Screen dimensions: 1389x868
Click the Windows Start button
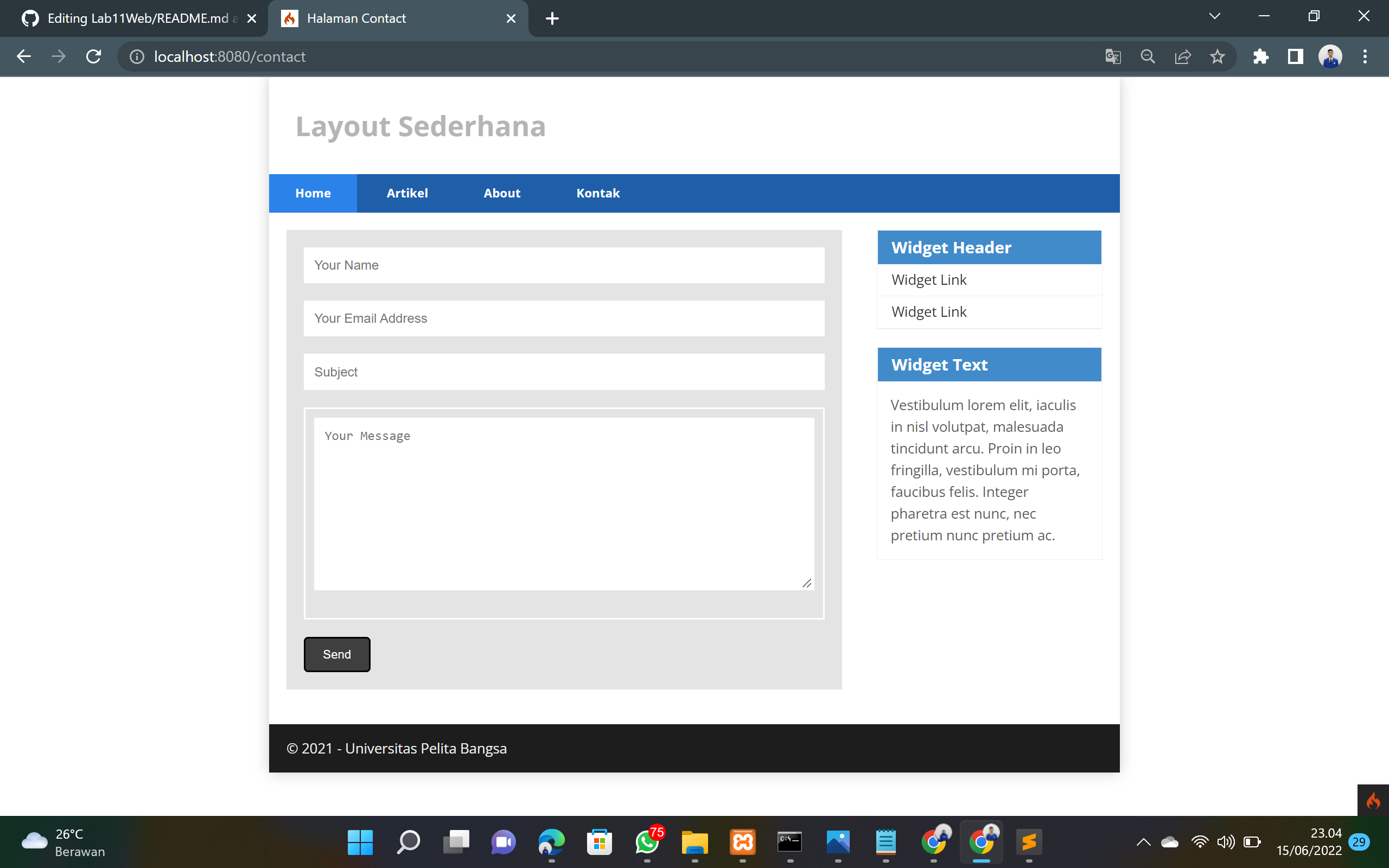[360, 842]
